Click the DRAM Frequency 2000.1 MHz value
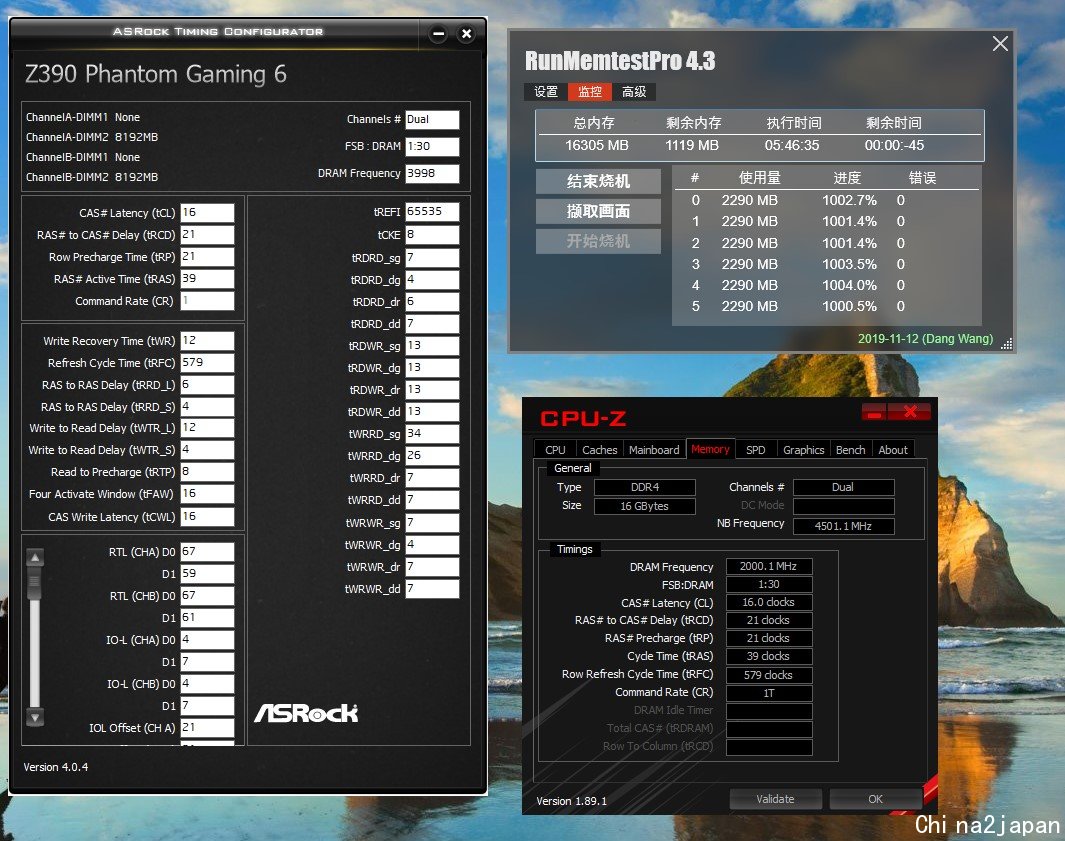This screenshot has width=1065, height=841. [769, 566]
